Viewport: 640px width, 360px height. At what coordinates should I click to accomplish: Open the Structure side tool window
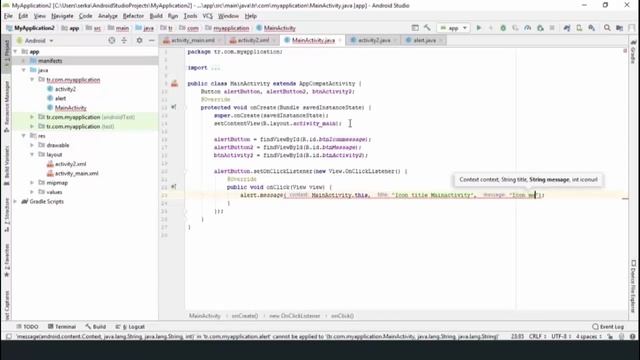point(7,216)
